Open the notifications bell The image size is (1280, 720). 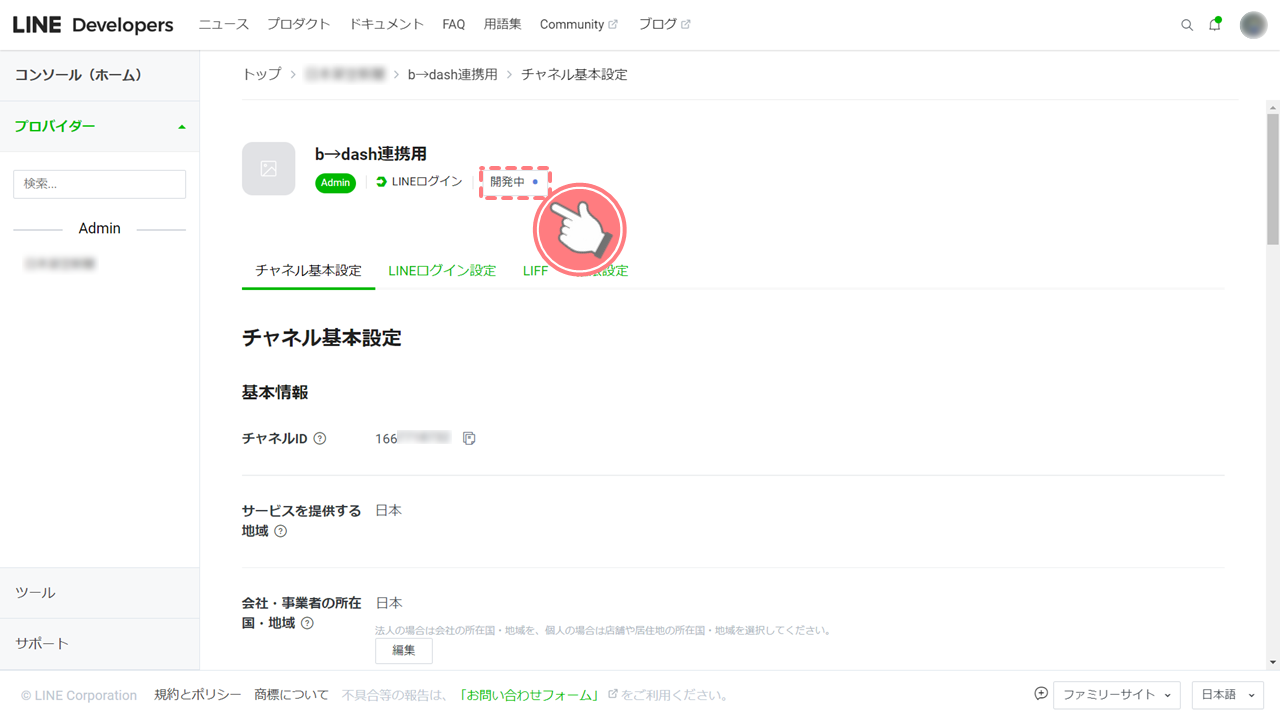pyautogui.click(x=1215, y=24)
